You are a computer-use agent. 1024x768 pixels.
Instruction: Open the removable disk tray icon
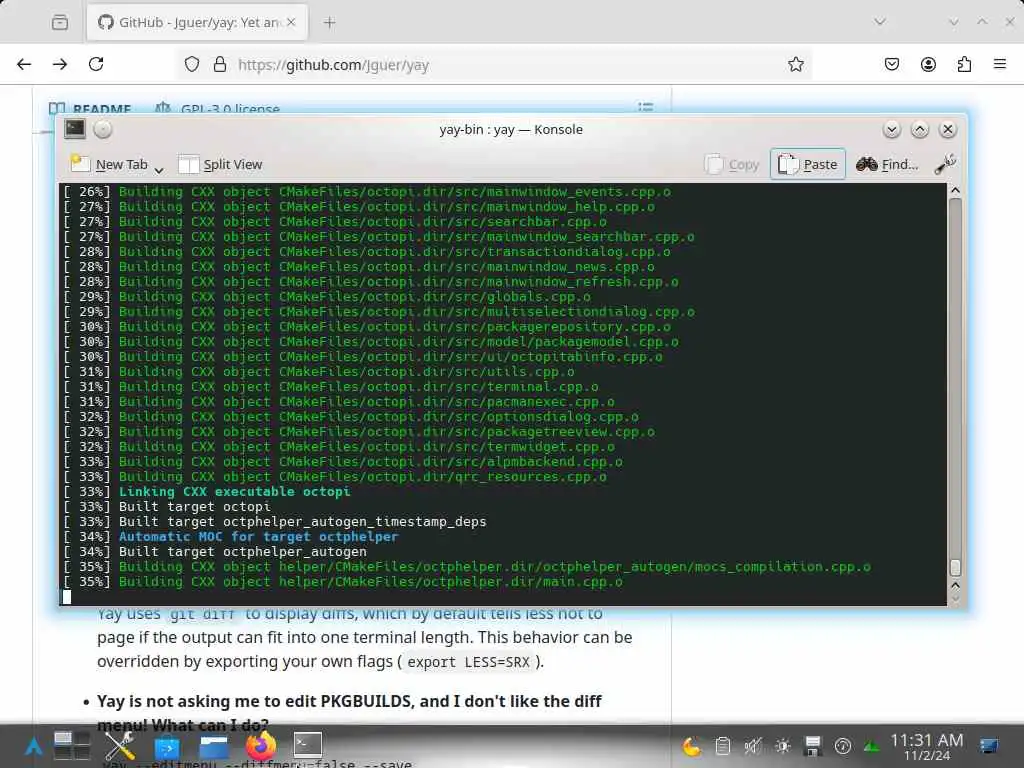tap(812, 746)
